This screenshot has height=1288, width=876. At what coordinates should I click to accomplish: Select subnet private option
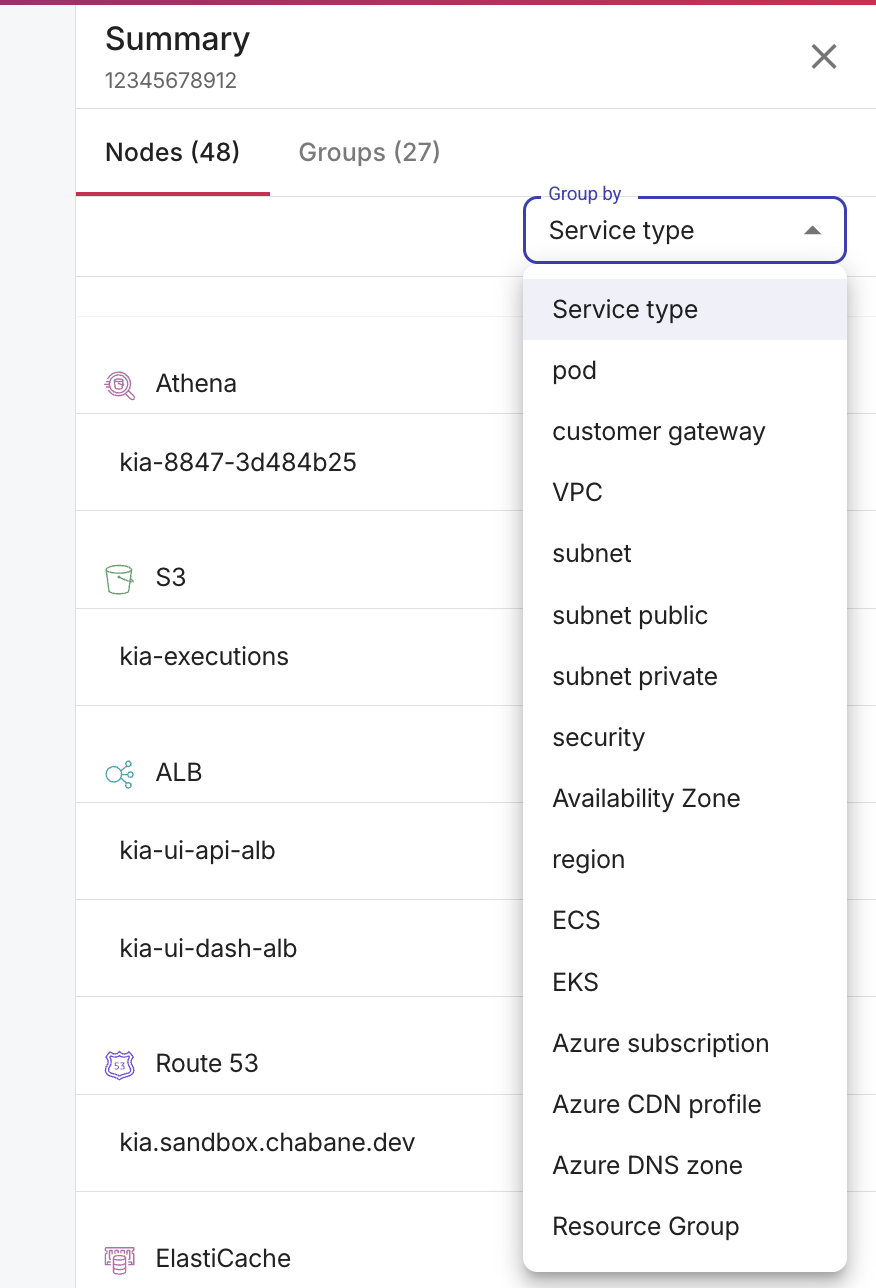(685, 676)
